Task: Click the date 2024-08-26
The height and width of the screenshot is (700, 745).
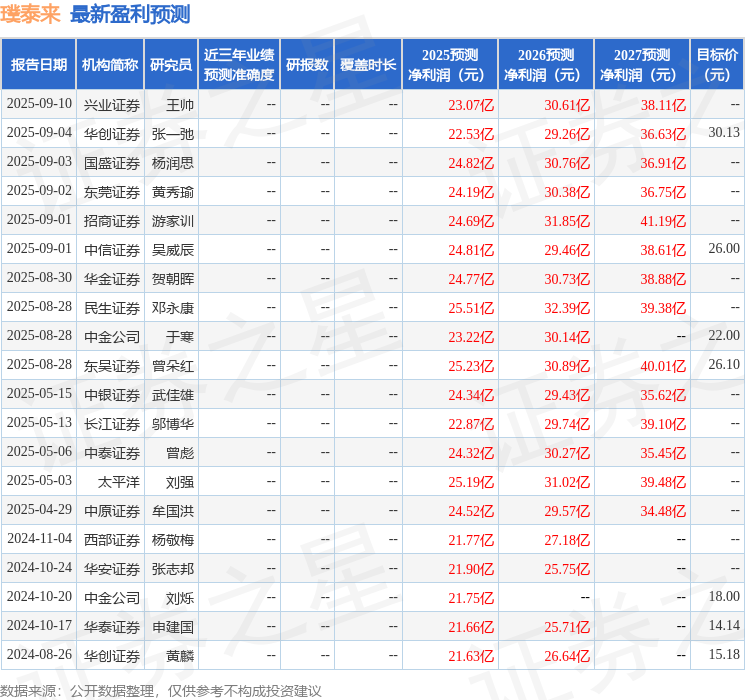Action: click(39, 654)
